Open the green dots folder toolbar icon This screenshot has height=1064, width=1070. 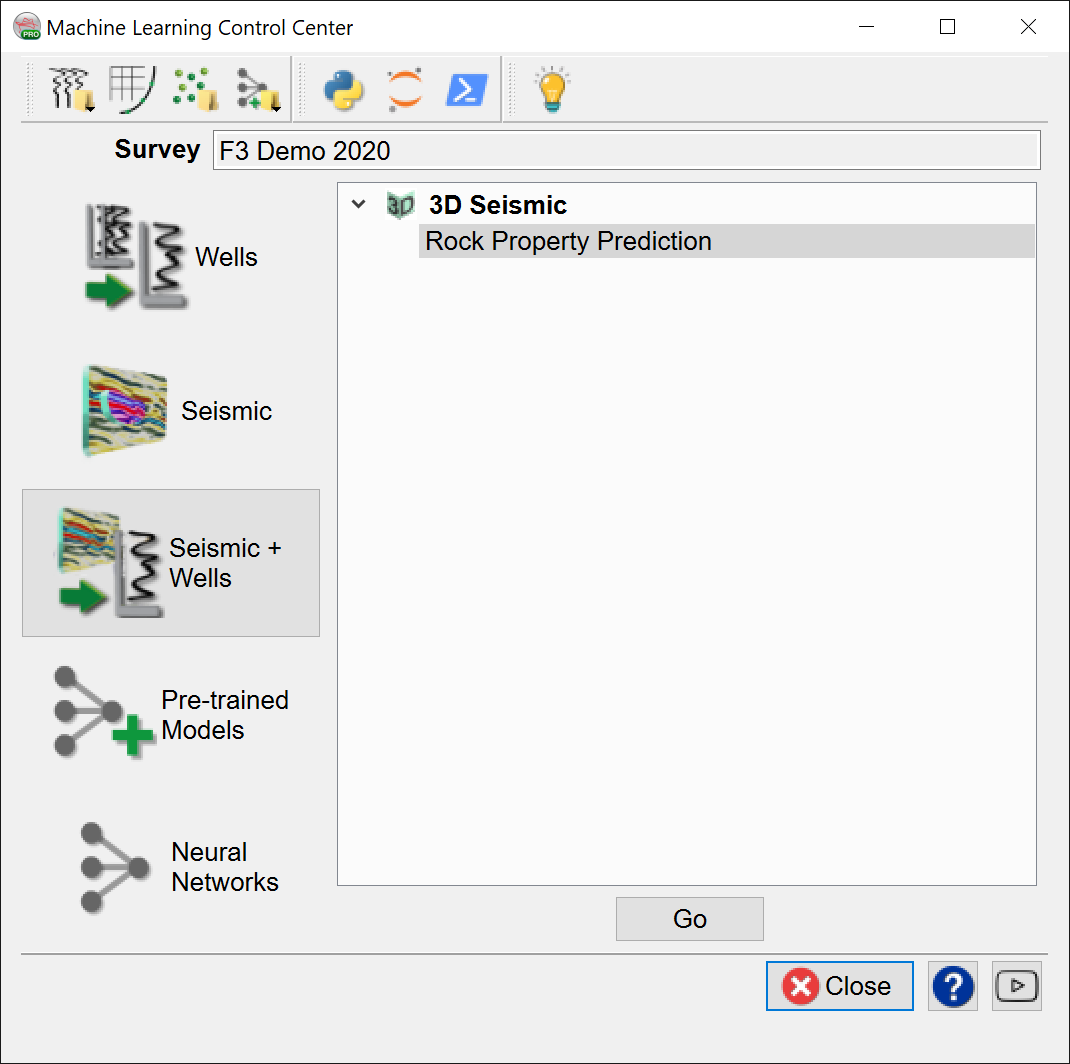195,90
